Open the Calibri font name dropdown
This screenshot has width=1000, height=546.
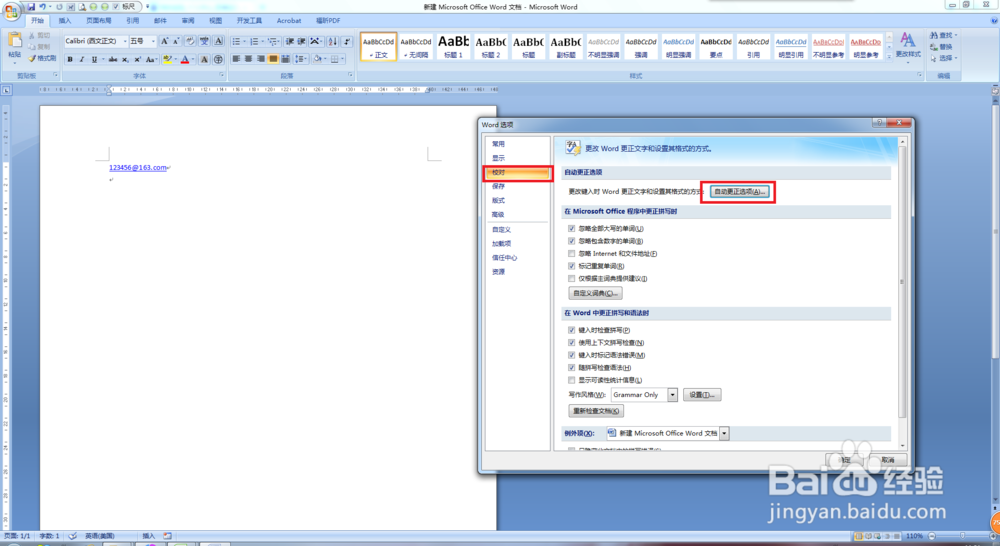[124, 41]
